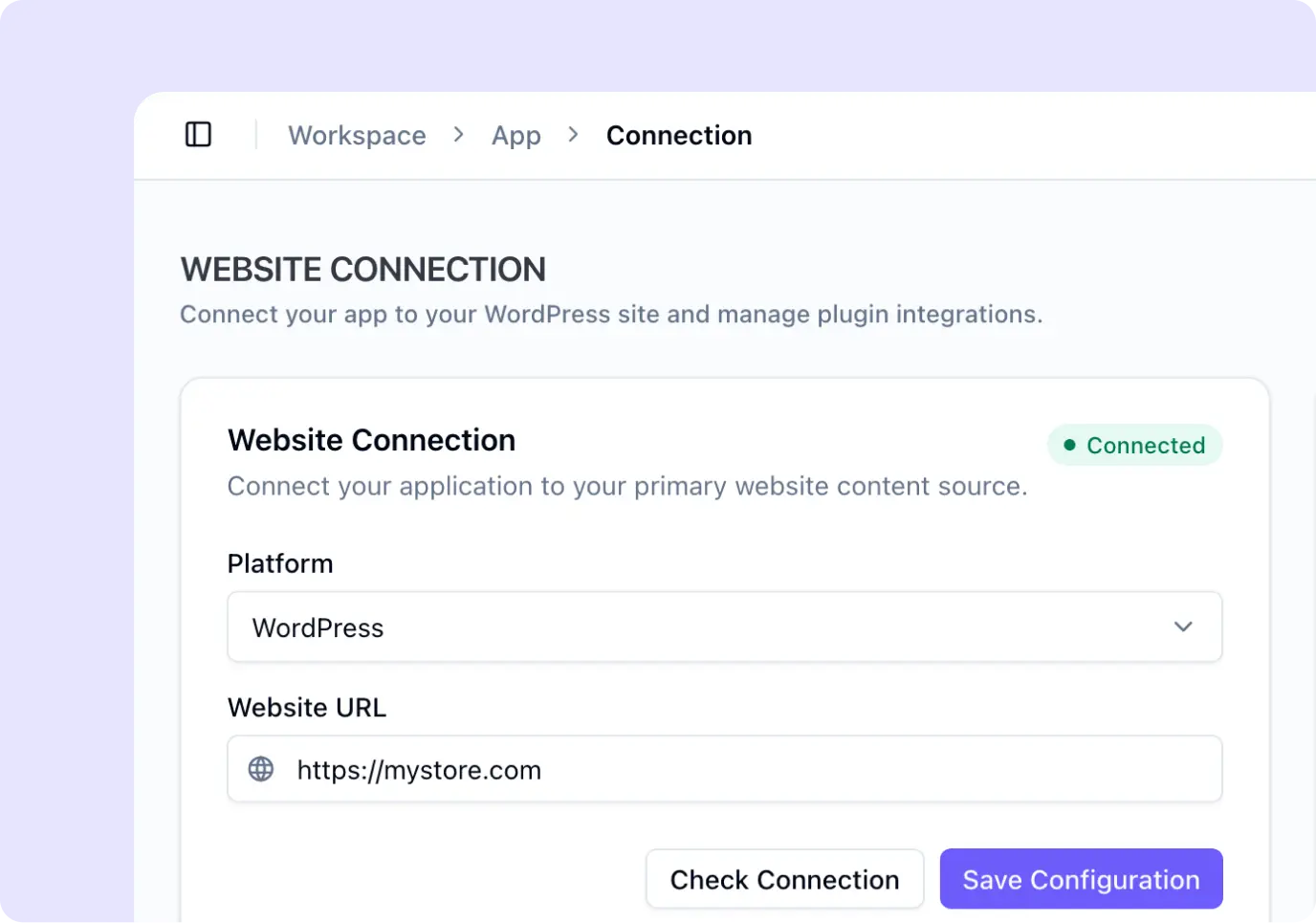The width and height of the screenshot is (1316, 923).
Task: Select WordPress value in Platform selector
Action: (318, 627)
